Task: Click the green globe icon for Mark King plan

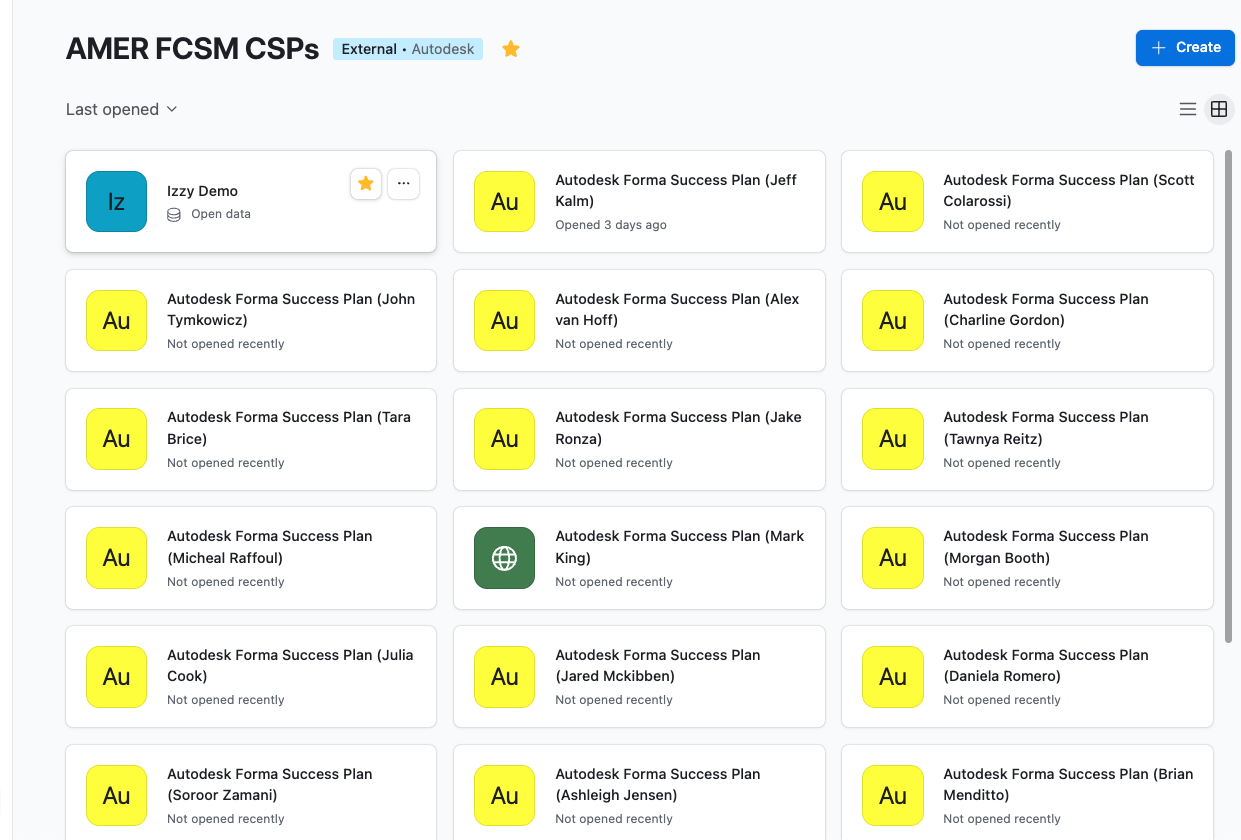Action: 504,558
